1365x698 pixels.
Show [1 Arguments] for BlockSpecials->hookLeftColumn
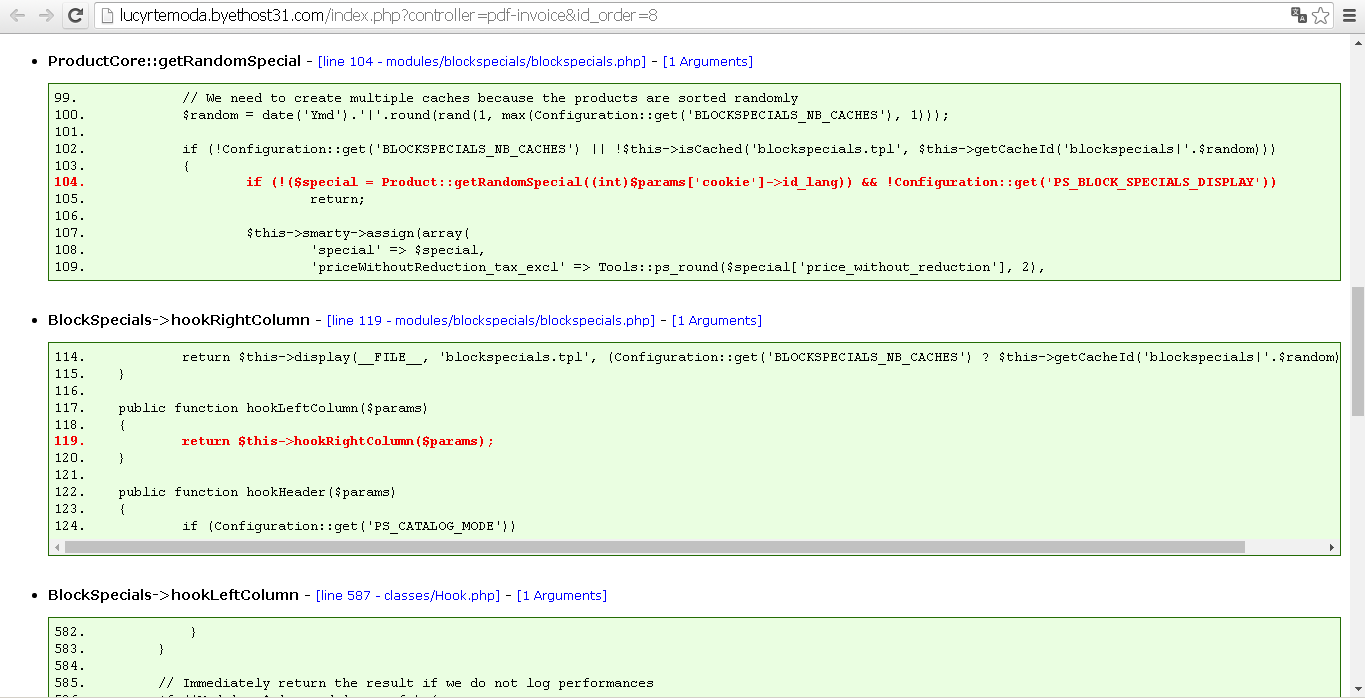pyautogui.click(x=562, y=596)
